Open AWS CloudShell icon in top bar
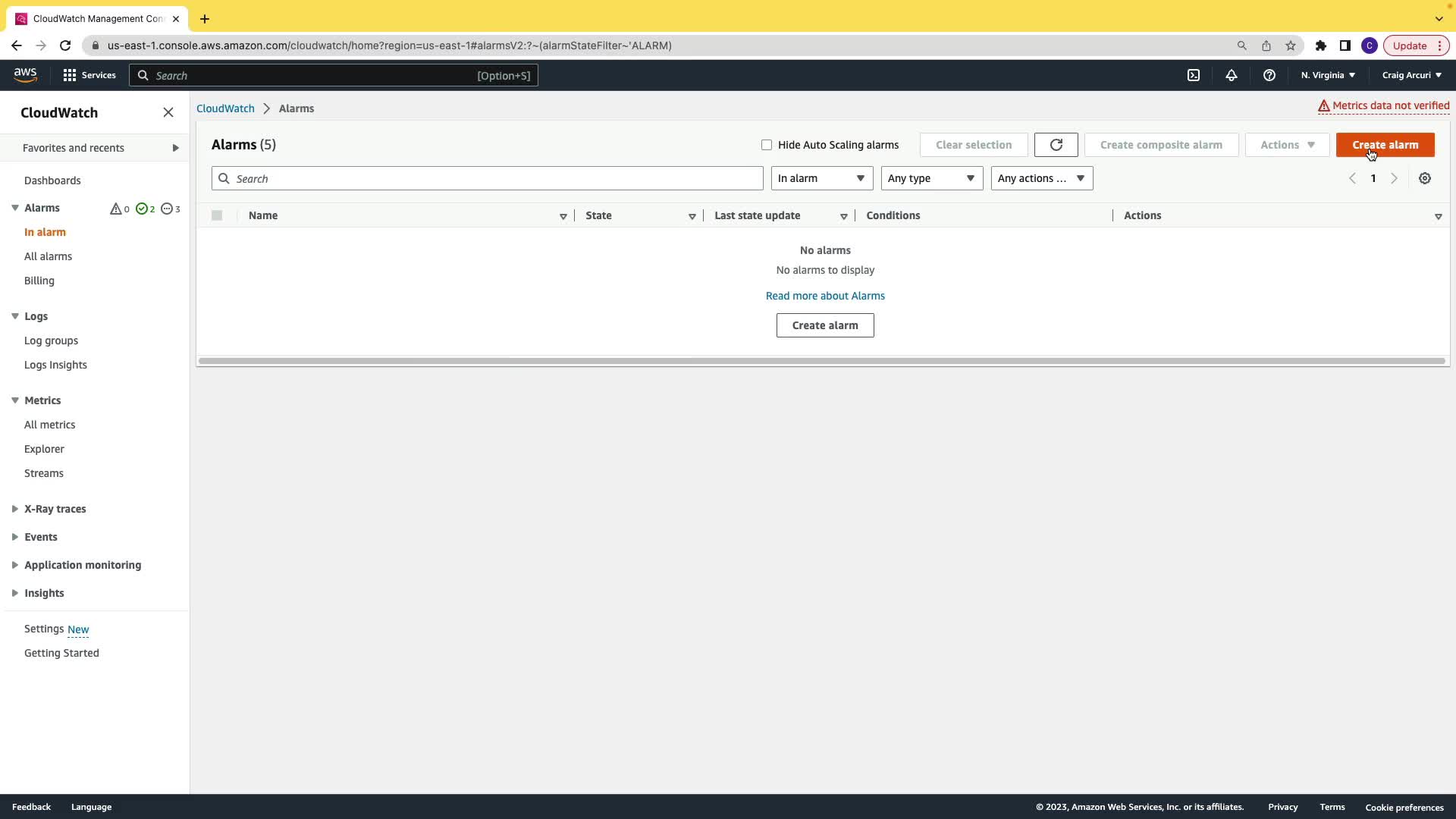 1194,75
